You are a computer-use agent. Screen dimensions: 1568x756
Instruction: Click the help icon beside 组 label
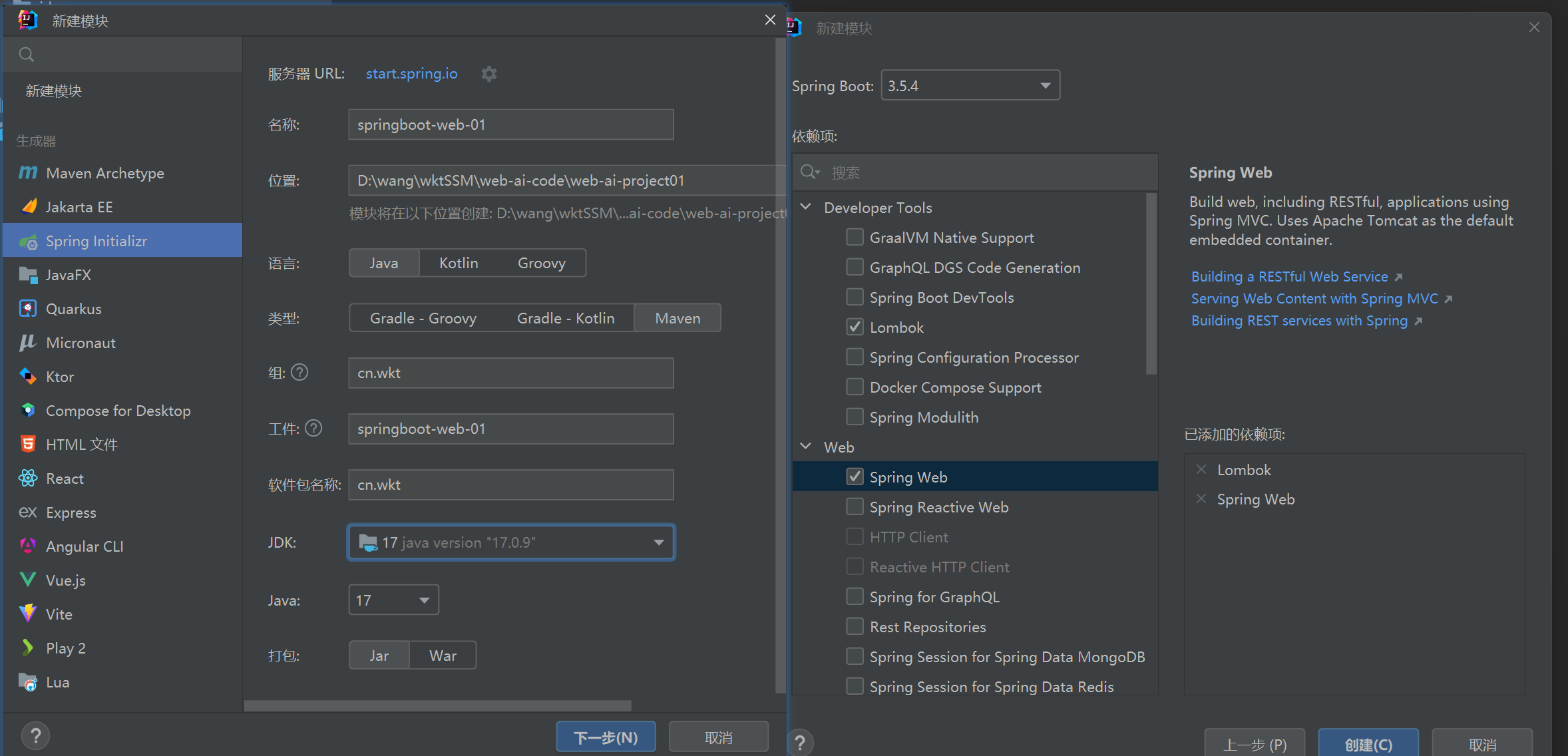click(x=300, y=373)
